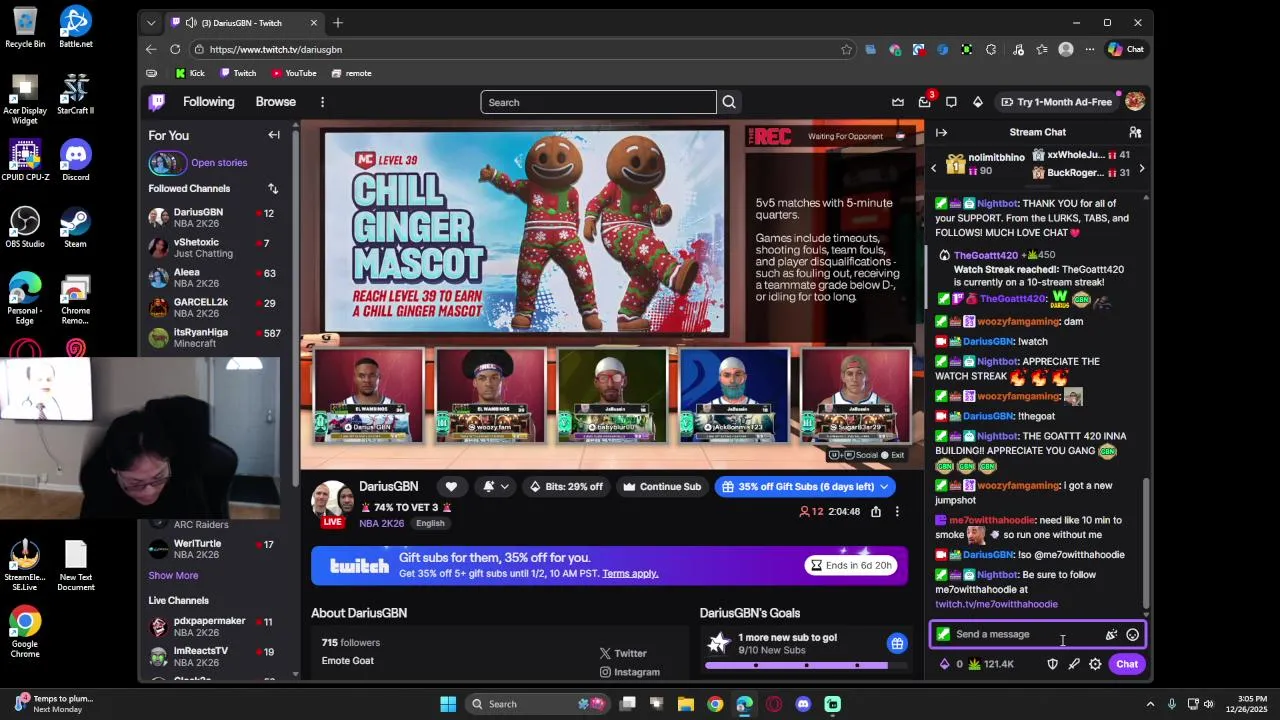Click the NBA 2K26 category link under streamer name
Screen dimensions: 1280x720
coord(382,523)
